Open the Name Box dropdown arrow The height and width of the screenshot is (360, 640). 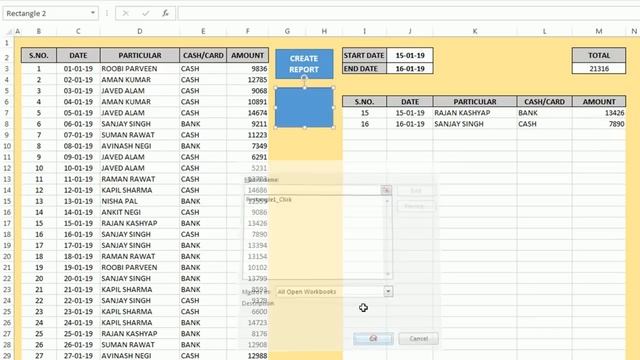93,13
